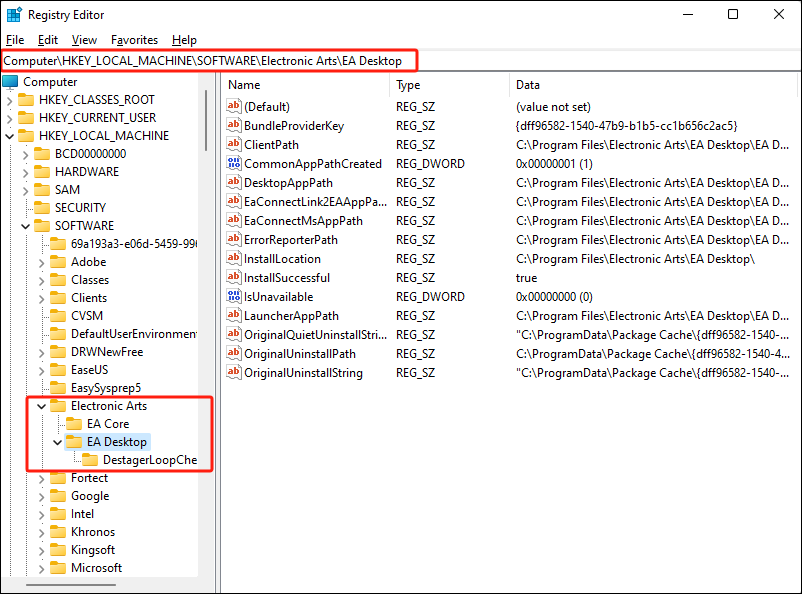Click the folder icon of Adobe key
The height and width of the screenshot is (594, 802).
pos(58,262)
